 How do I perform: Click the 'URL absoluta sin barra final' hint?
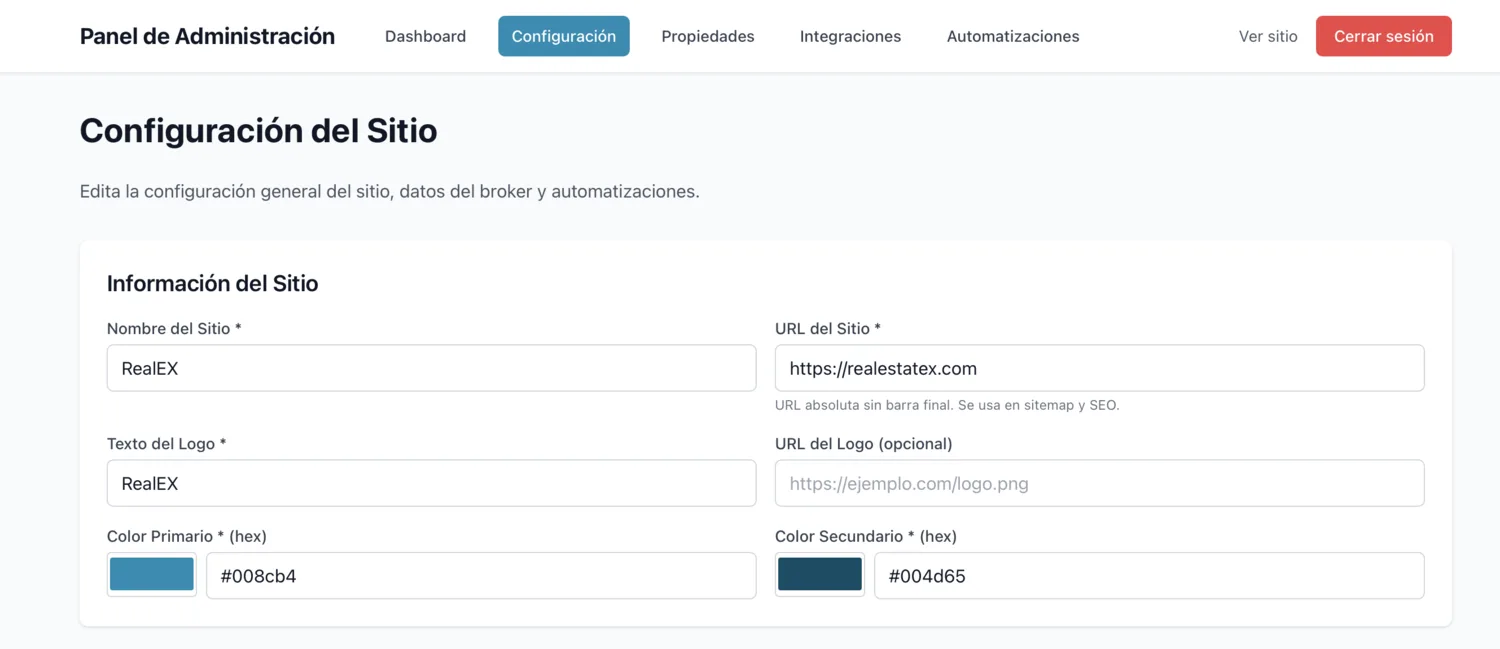tap(947, 405)
